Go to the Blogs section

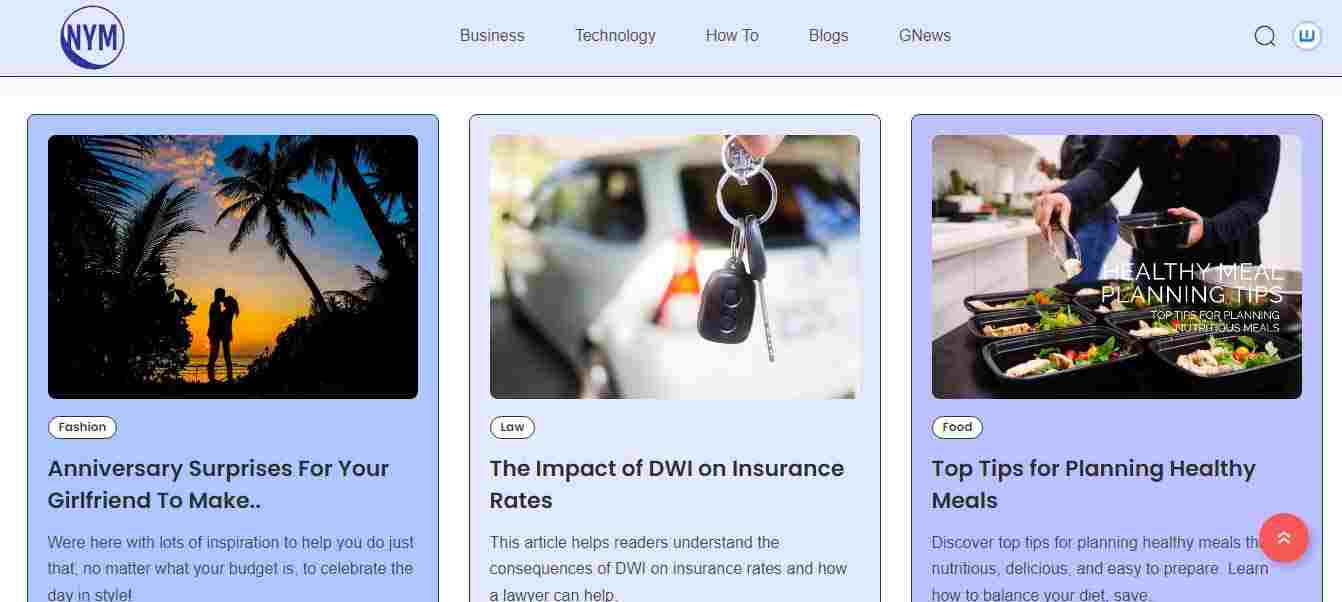(x=828, y=35)
